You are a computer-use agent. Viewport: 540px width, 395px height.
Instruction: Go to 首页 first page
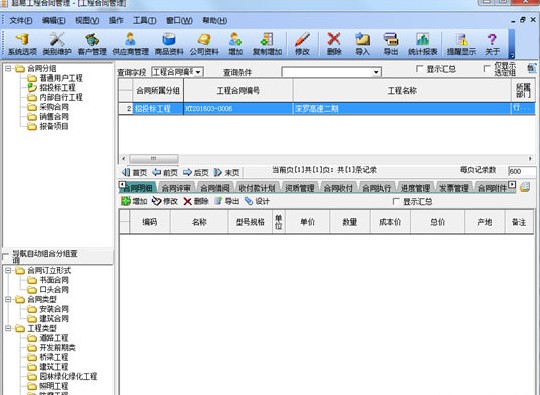(x=135, y=172)
